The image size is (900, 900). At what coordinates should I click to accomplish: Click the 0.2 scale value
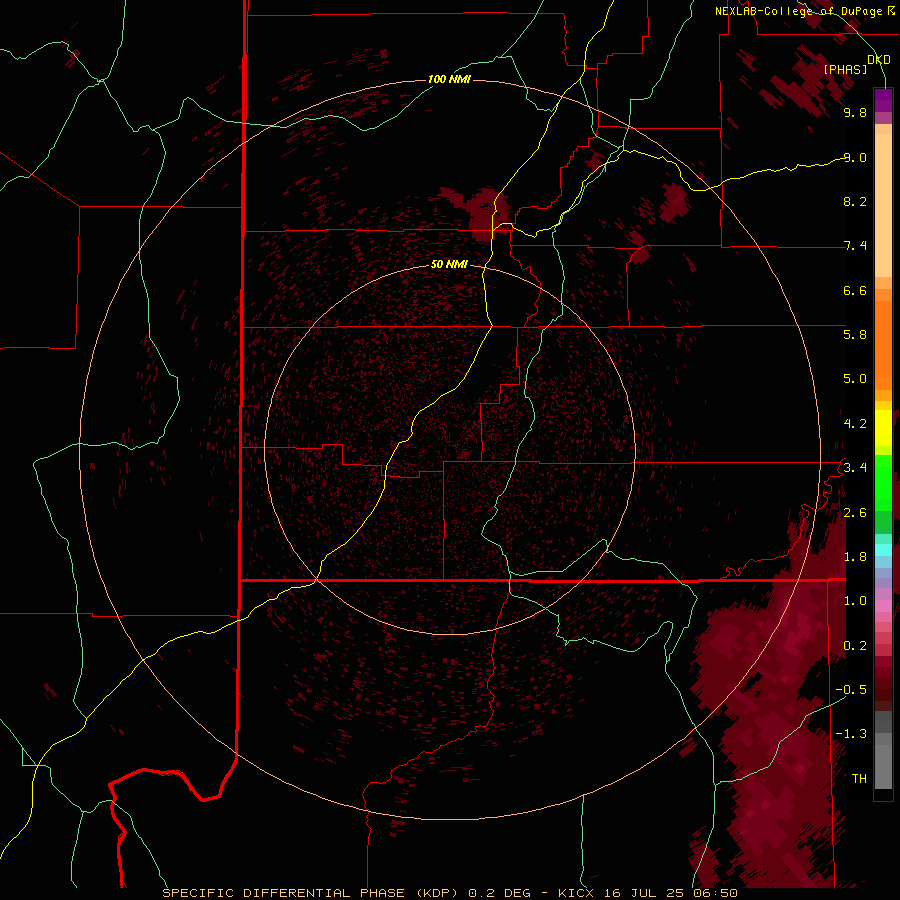(855, 645)
